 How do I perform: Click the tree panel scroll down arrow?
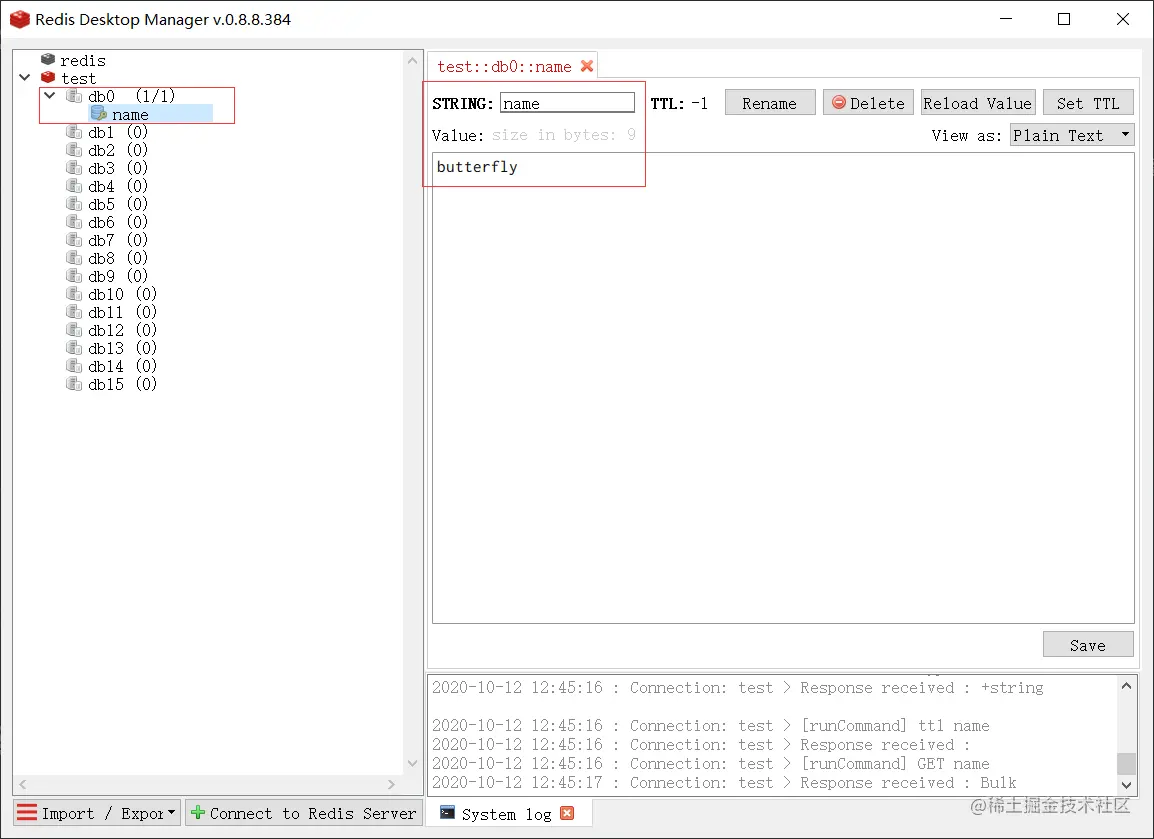(412, 764)
